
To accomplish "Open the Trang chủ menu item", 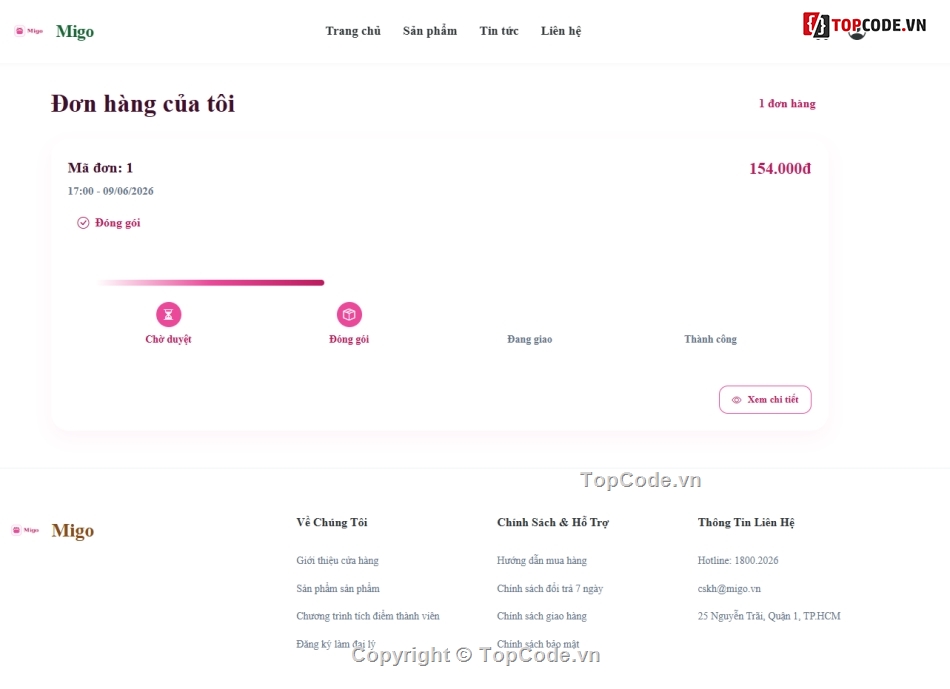I will tap(353, 31).
